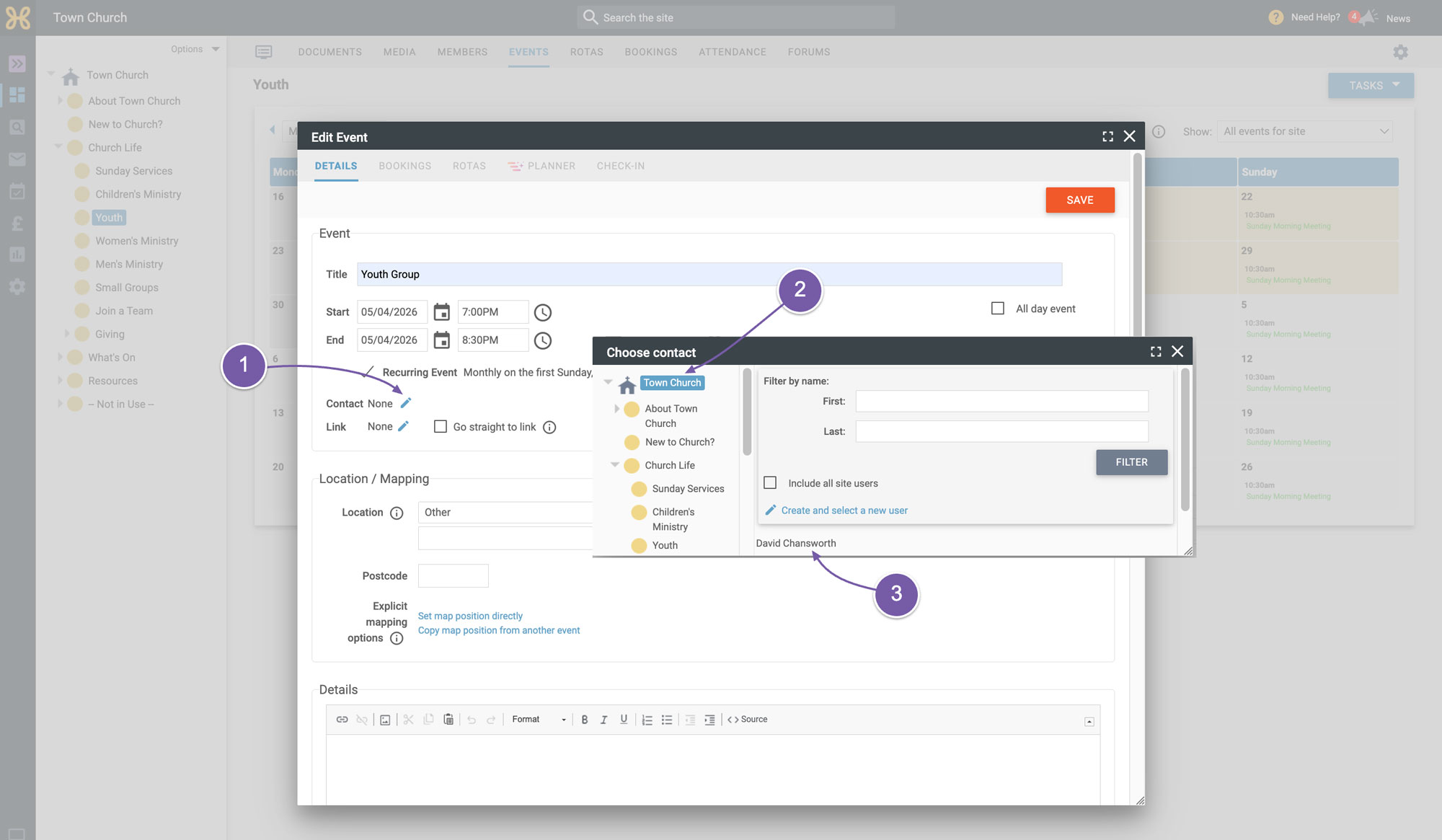Open the End time clock picker
This screenshot has width=1442, height=840.
tap(543, 340)
